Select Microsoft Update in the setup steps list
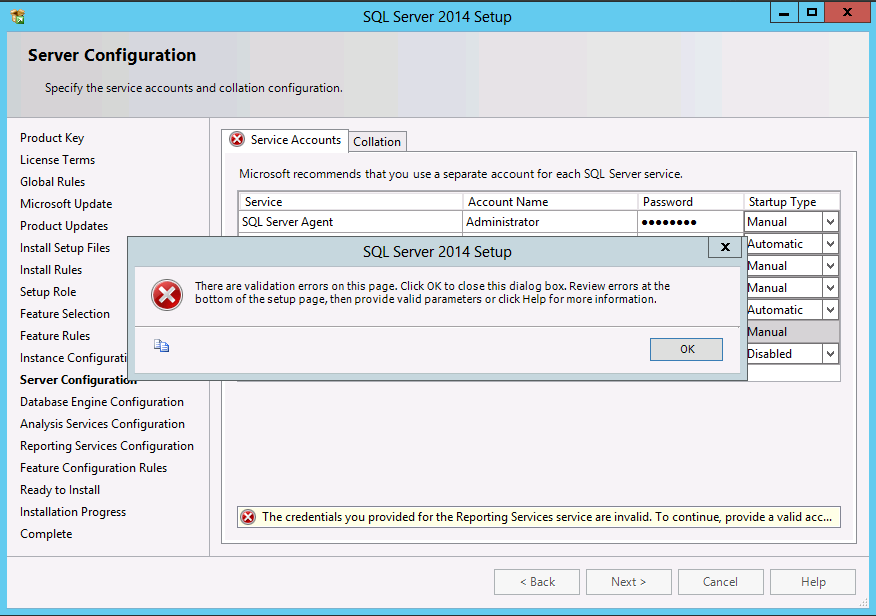 (66, 204)
